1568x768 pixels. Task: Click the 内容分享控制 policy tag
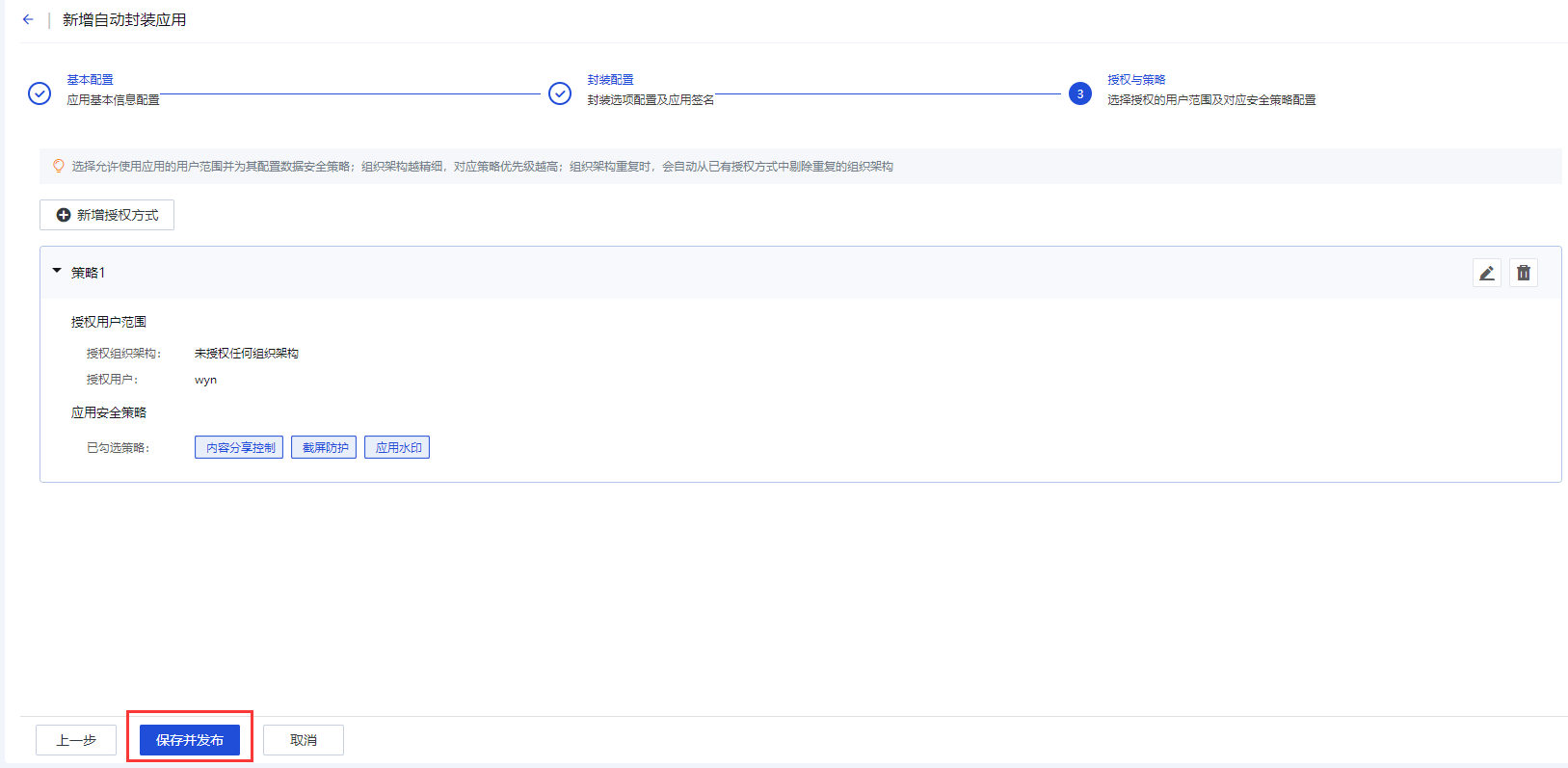pyautogui.click(x=239, y=447)
